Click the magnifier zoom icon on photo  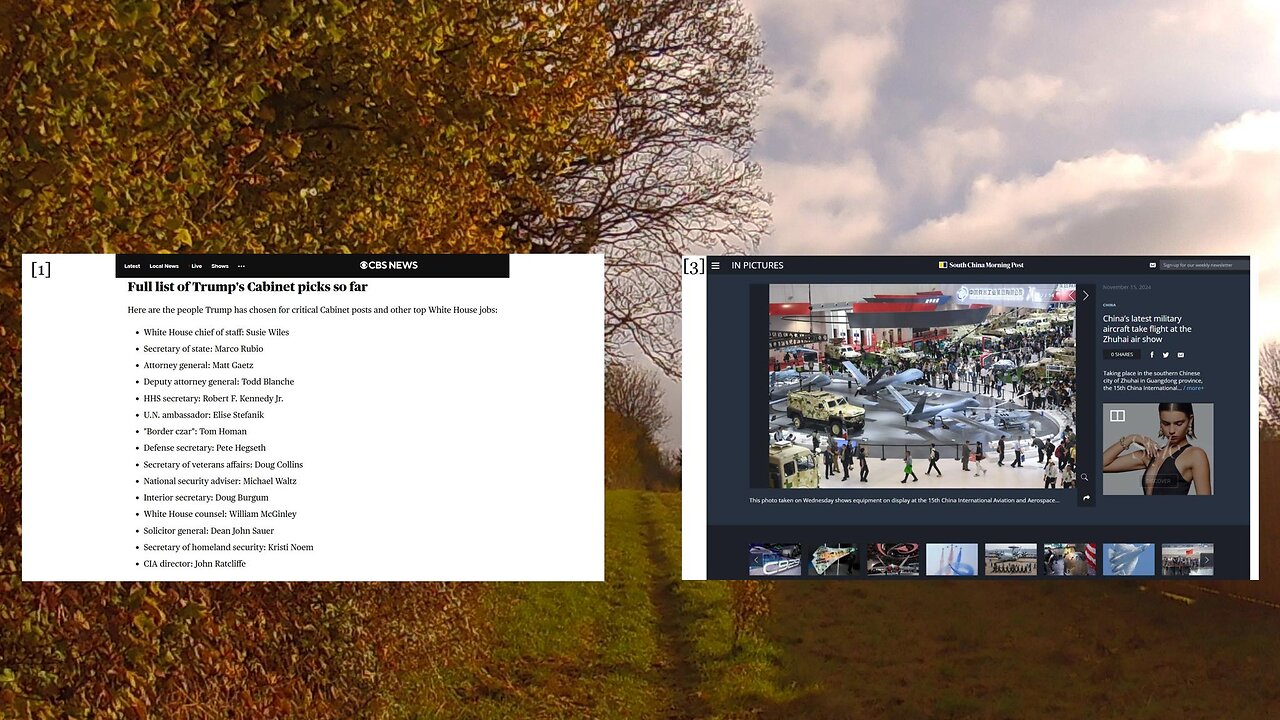[x=1085, y=477]
